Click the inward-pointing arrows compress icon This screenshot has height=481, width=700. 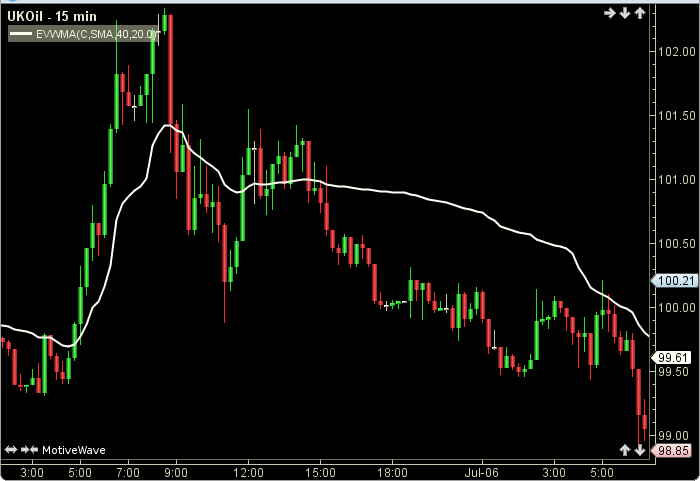point(29,449)
